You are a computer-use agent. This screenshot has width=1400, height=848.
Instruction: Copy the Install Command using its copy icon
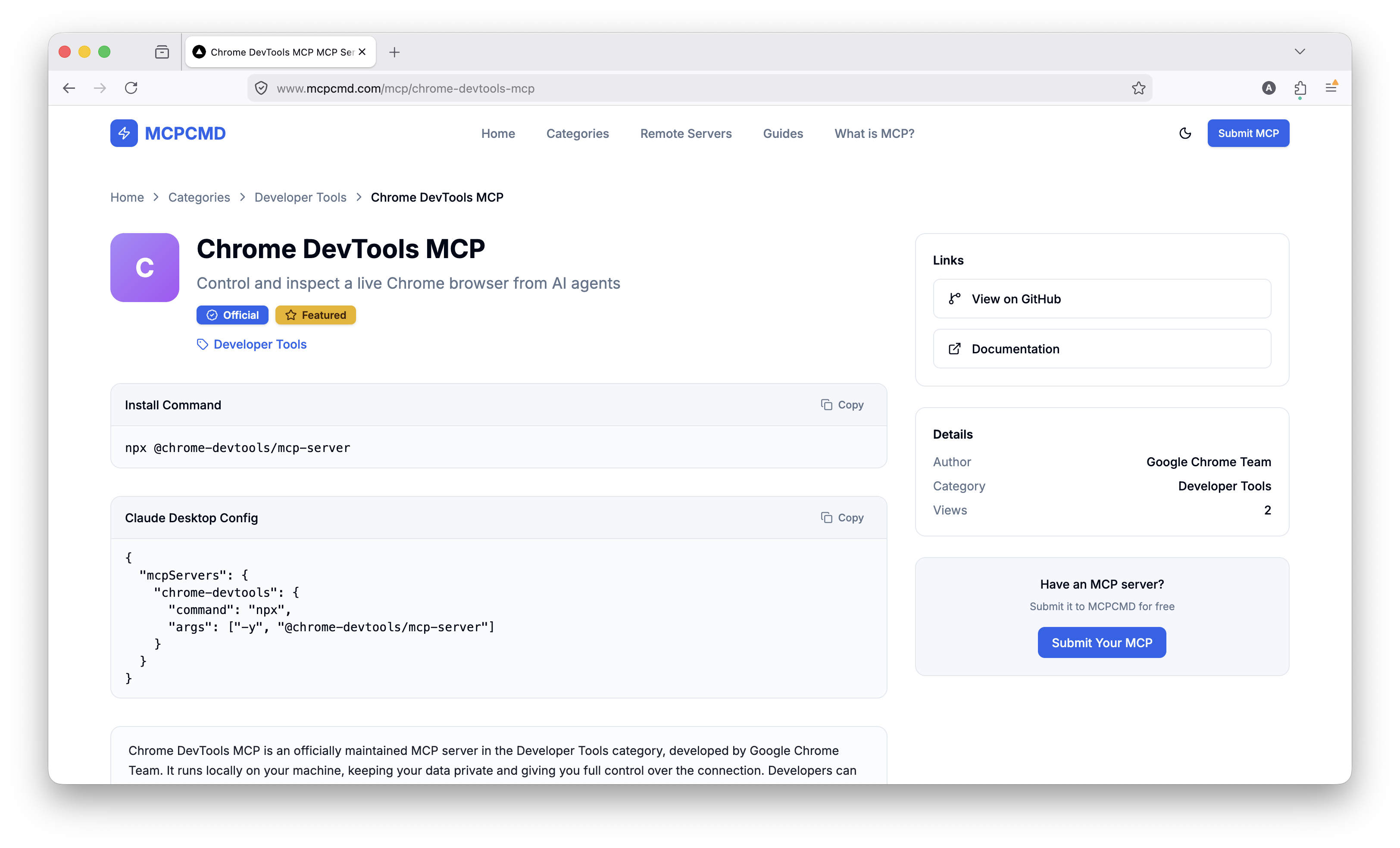(x=827, y=405)
